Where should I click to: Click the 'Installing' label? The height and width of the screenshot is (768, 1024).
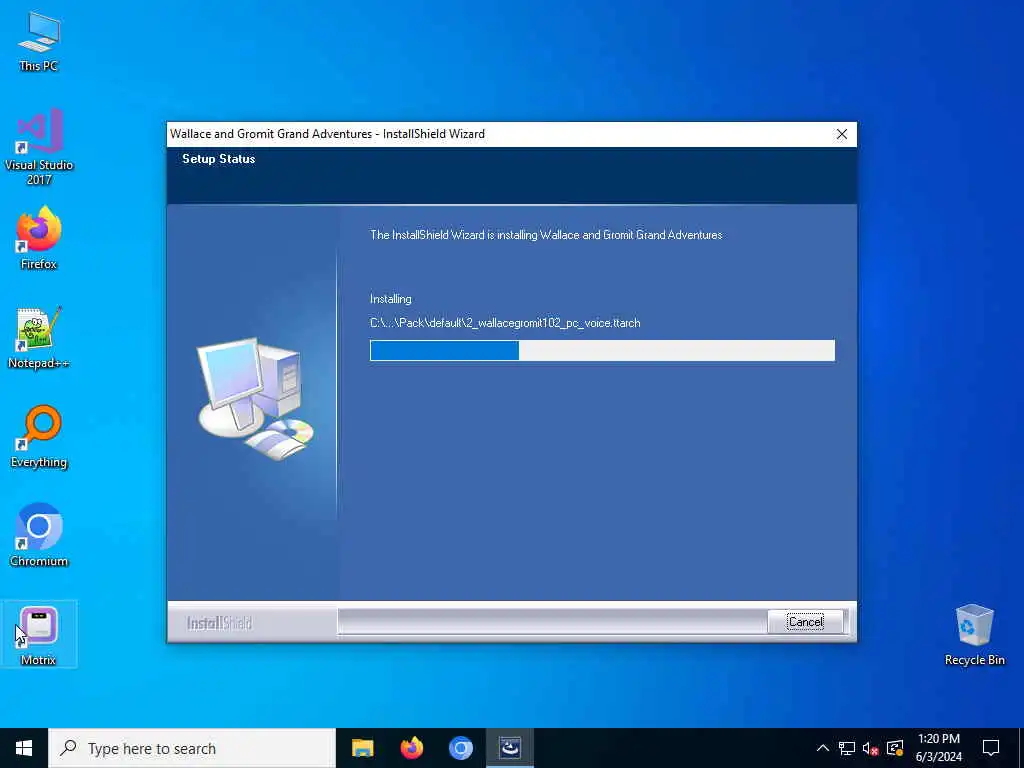tap(391, 299)
